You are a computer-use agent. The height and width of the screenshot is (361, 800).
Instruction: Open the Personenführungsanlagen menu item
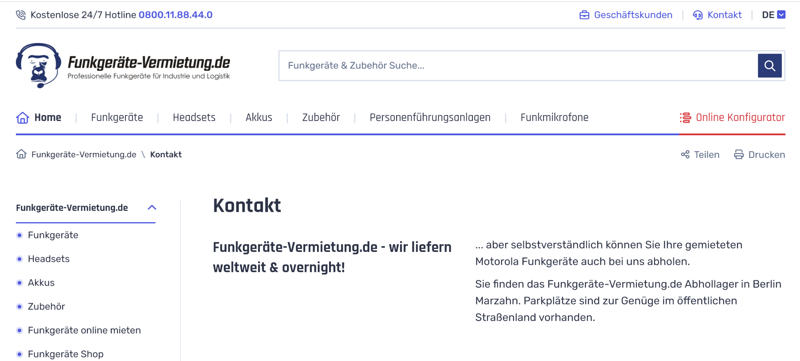pyautogui.click(x=430, y=118)
